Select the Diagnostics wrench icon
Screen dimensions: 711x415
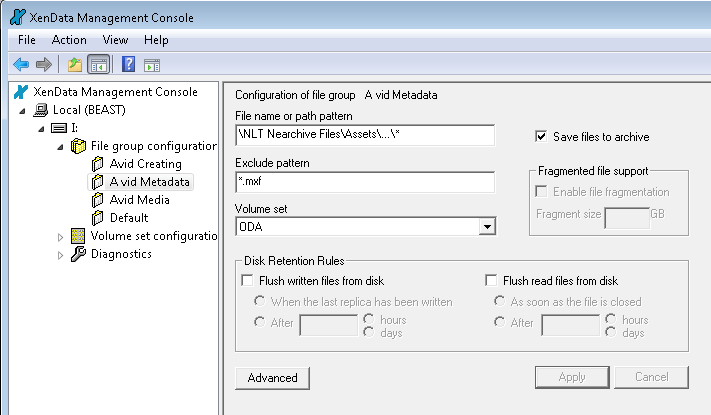click(x=78, y=254)
